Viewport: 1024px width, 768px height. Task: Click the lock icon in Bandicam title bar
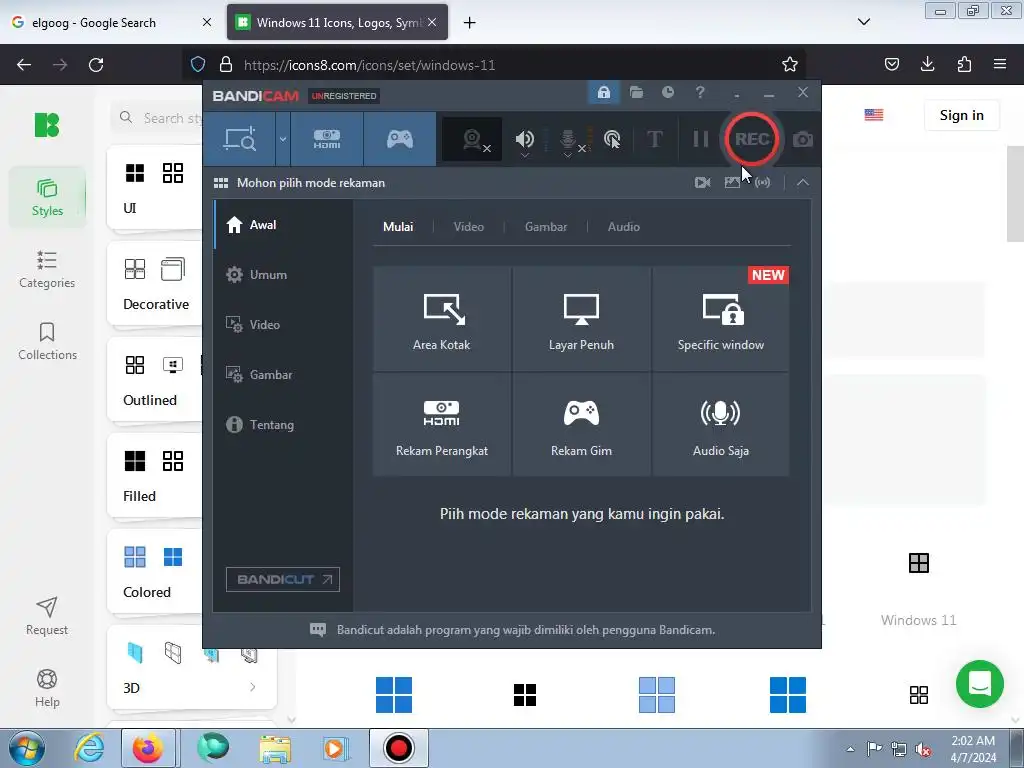(x=603, y=93)
